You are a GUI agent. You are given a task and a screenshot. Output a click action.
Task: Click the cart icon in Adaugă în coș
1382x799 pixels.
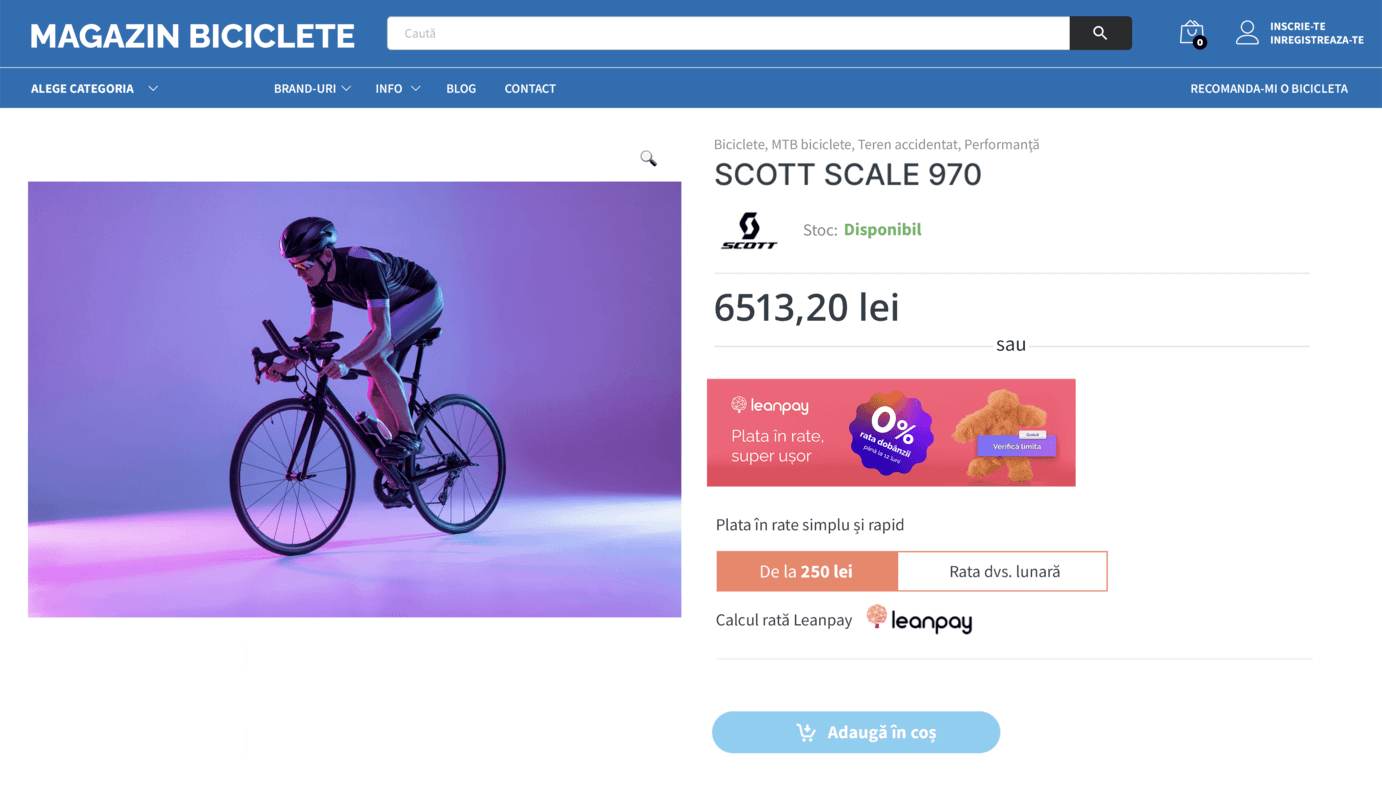point(805,732)
